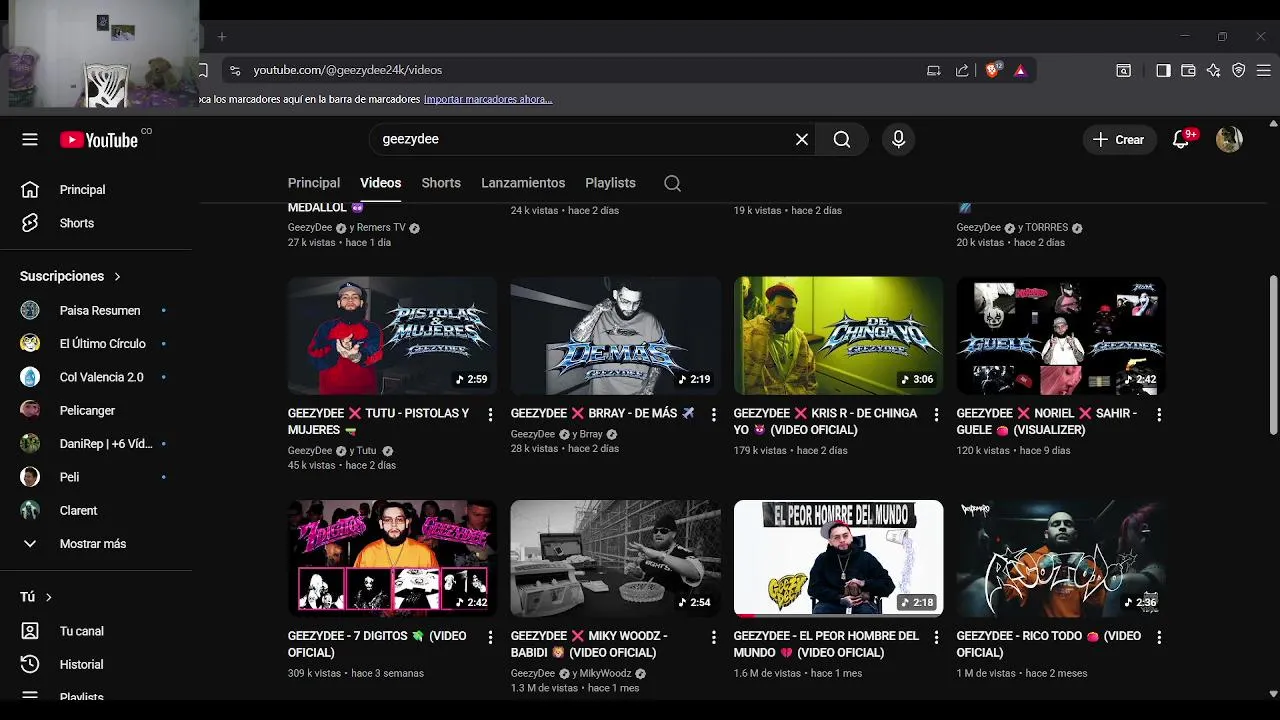Viewport: 1280px width, 720px height.
Task: Open the browser main menu icon
Action: pos(1264,70)
